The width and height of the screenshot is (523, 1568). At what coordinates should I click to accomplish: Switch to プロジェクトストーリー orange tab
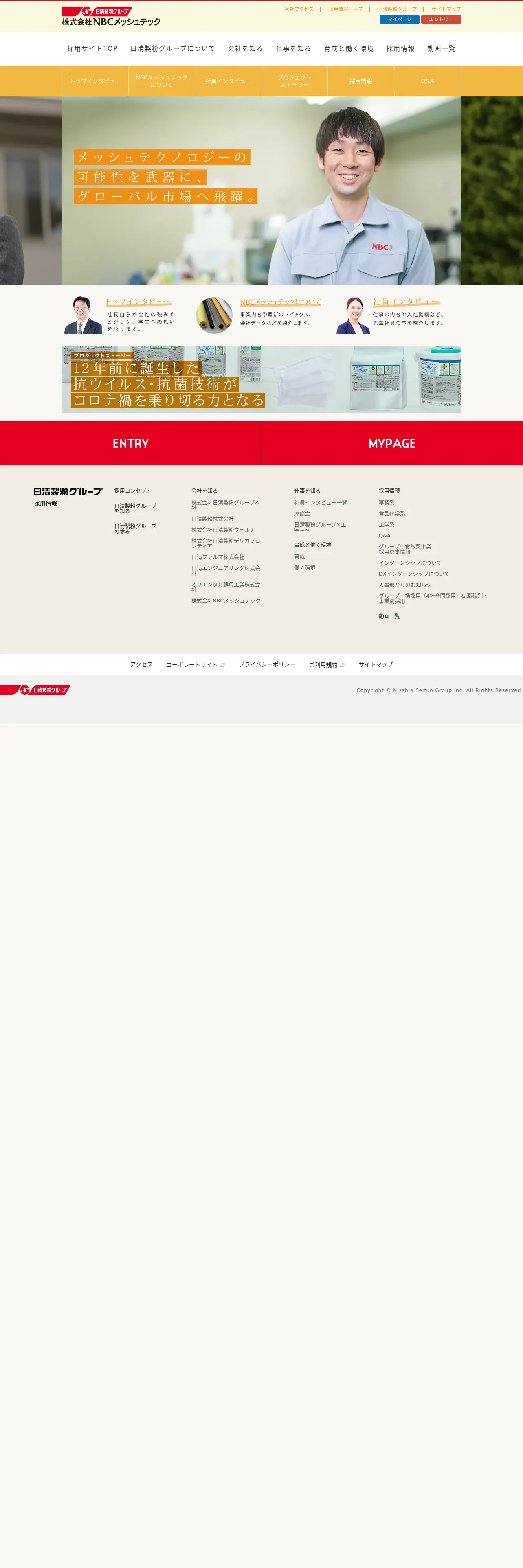pos(294,81)
